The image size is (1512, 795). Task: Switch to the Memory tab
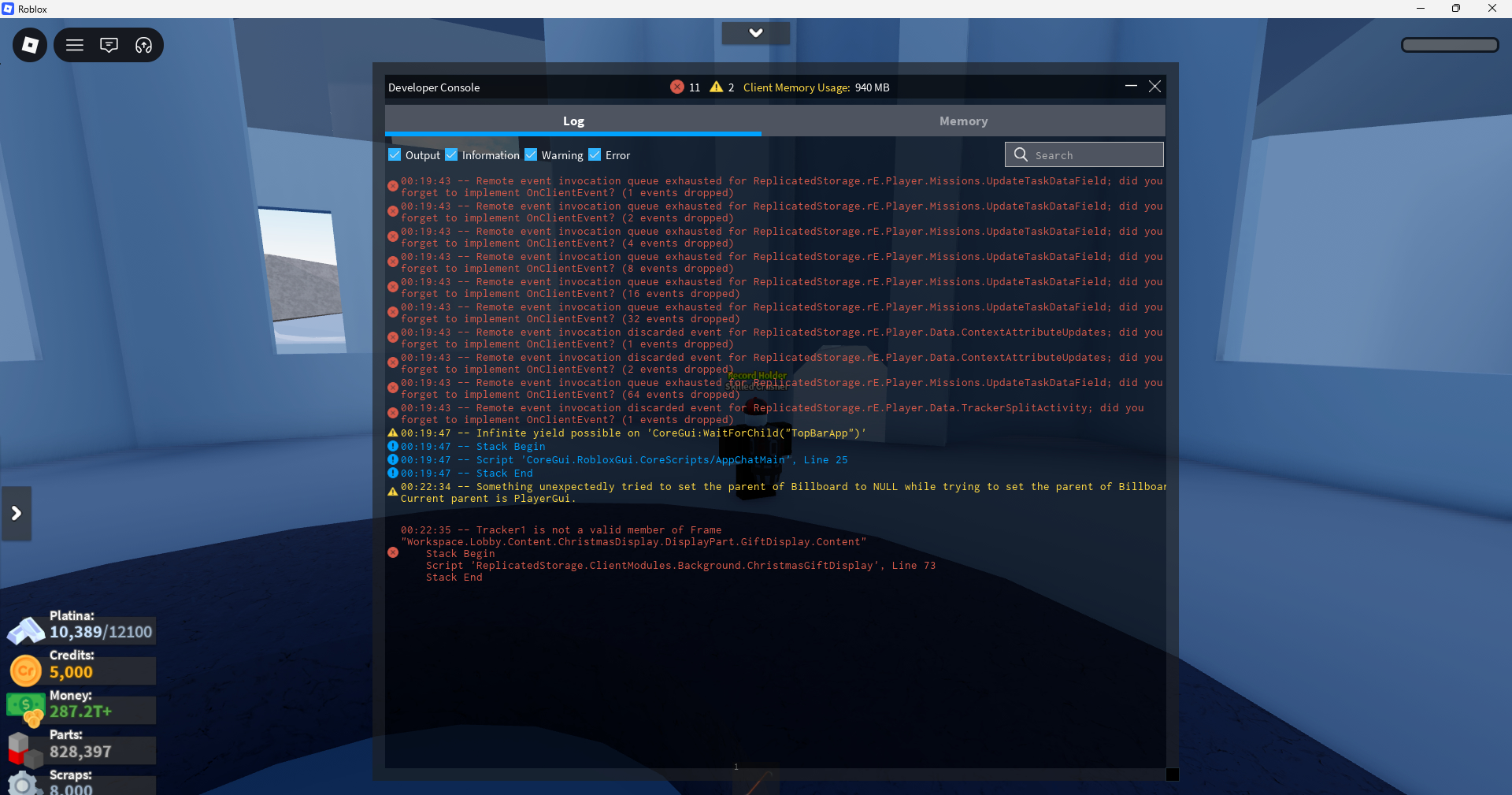(x=963, y=121)
